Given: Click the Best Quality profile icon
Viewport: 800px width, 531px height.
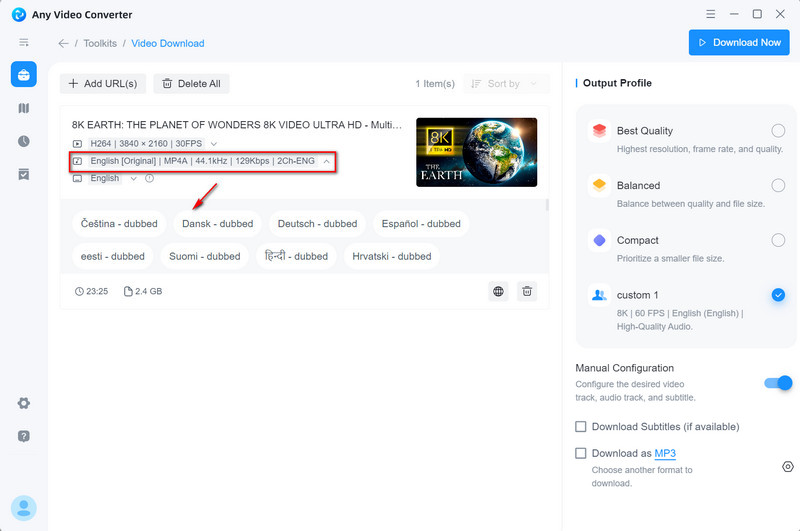Looking at the screenshot, I should 599,131.
